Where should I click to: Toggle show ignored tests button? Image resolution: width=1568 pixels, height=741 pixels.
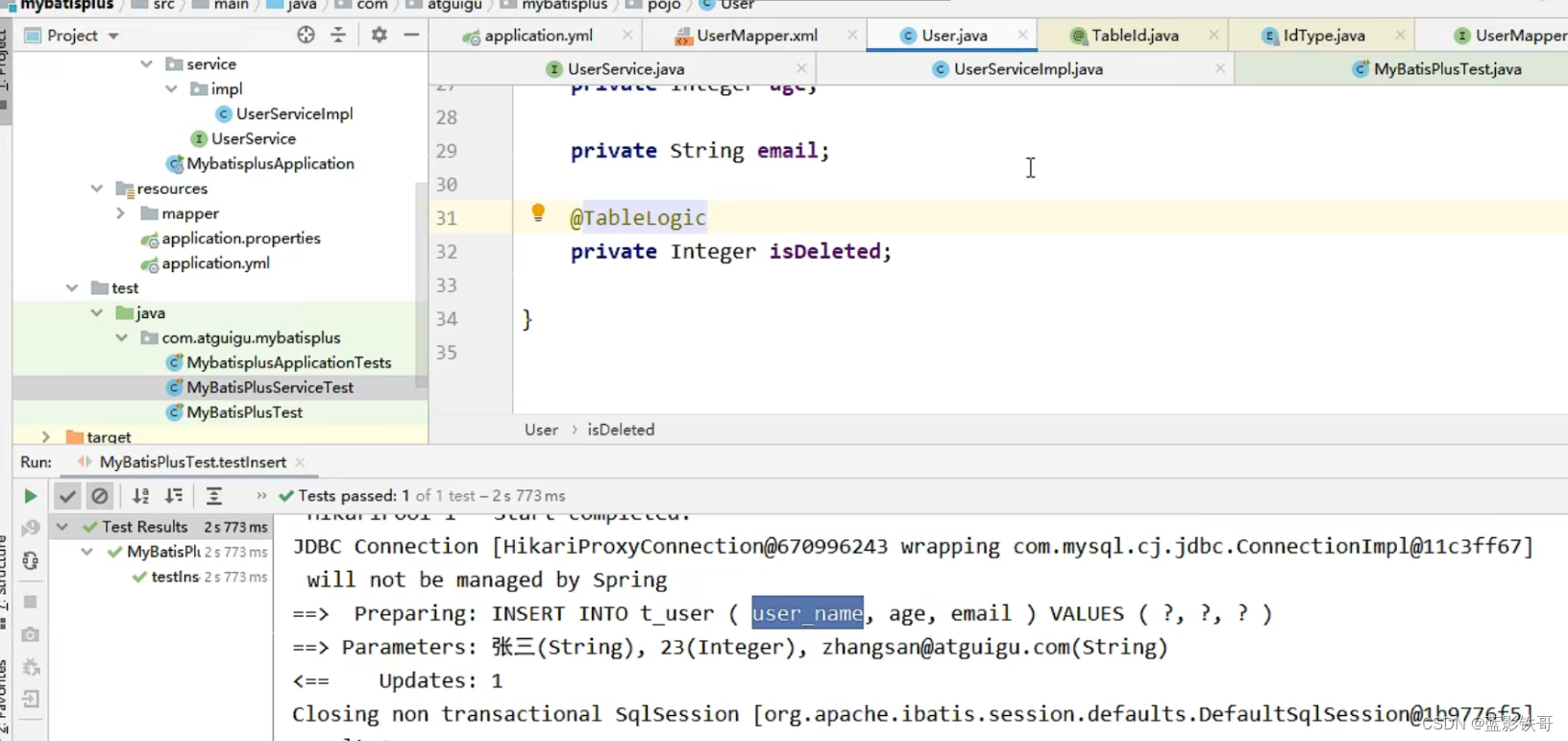coord(99,496)
